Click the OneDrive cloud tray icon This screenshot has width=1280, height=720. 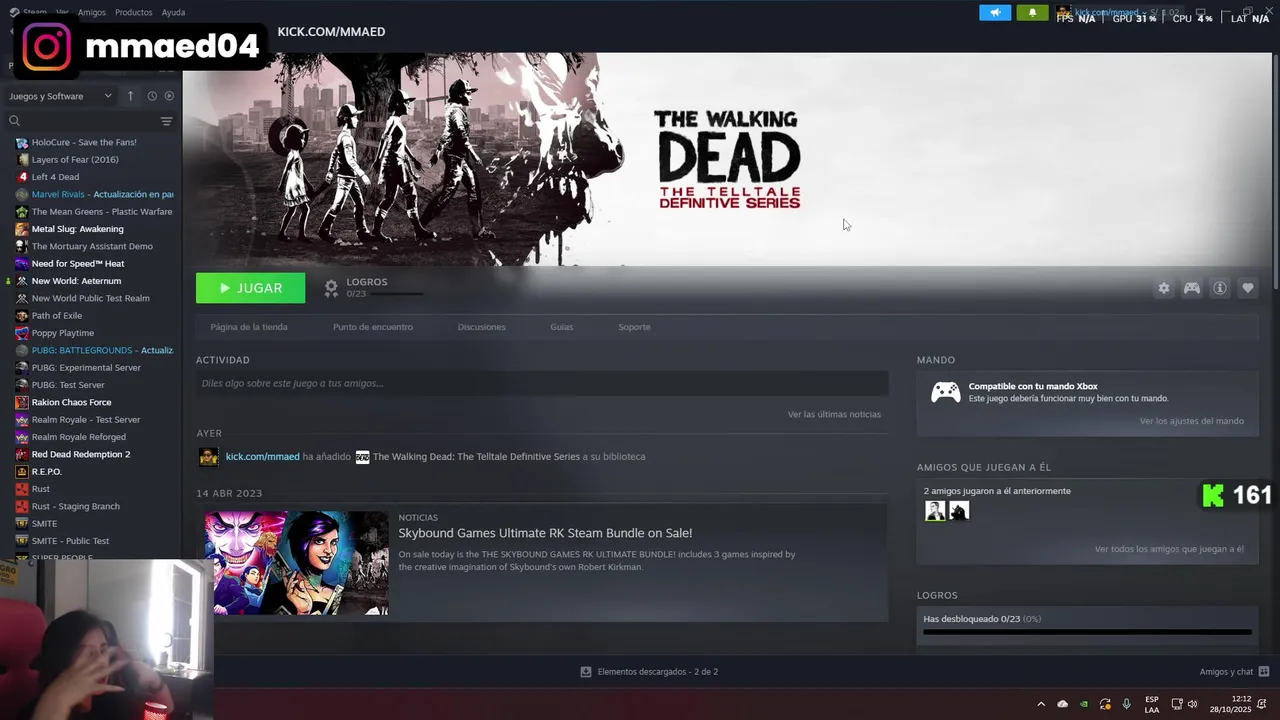(1063, 704)
